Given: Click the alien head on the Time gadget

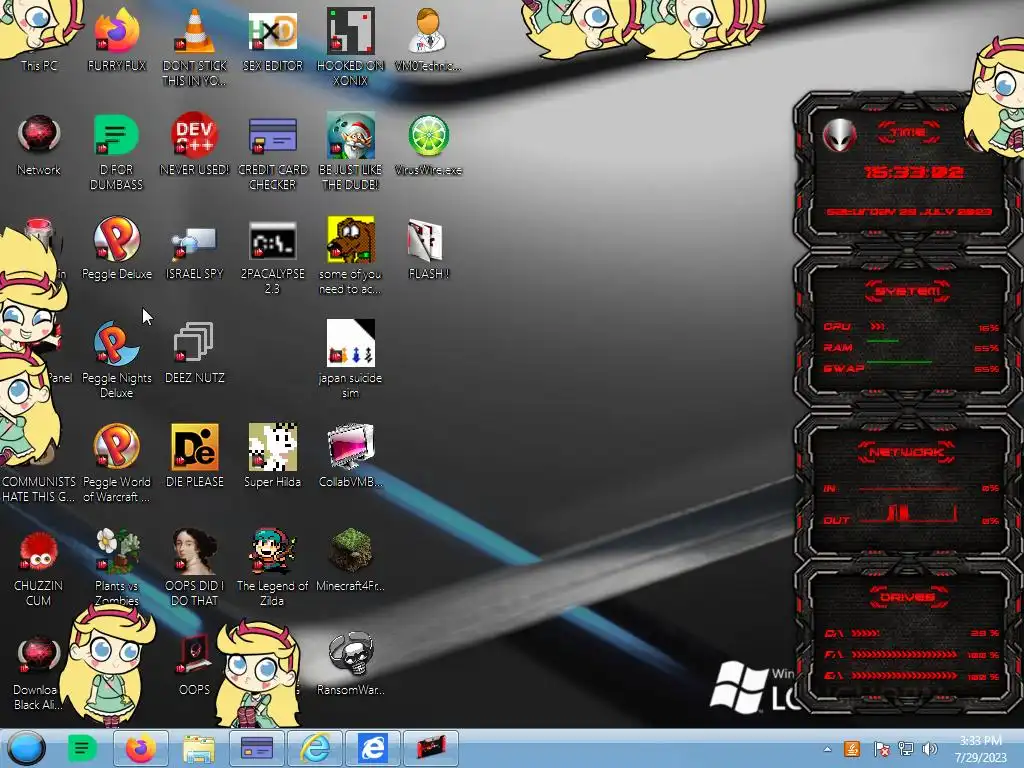Looking at the screenshot, I should 840,135.
